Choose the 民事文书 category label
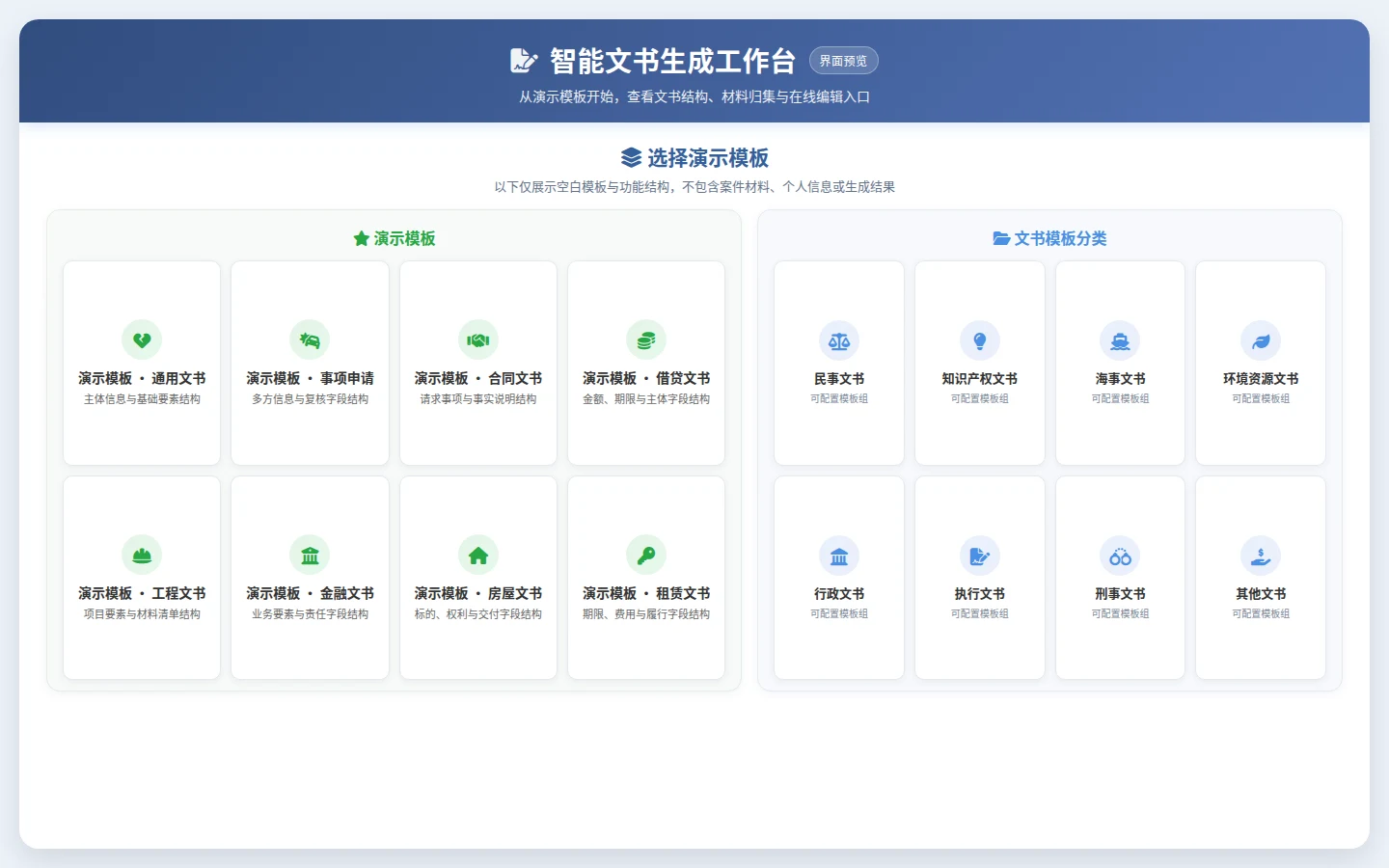The width and height of the screenshot is (1389, 868). pyautogui.click(x=839, y=379)
